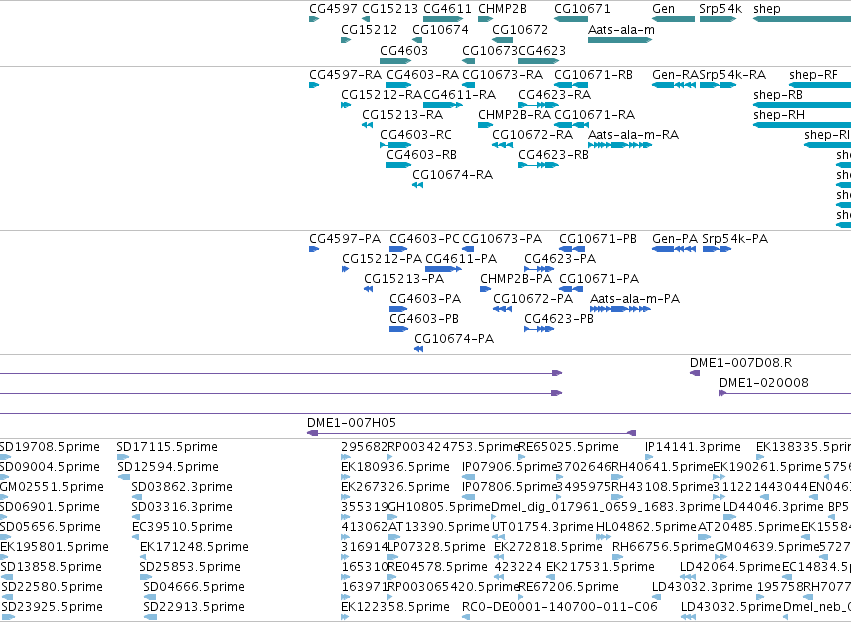851x622 pixels.
Task: Open the CG10673-PA protein label
Action: pos(501,239)
